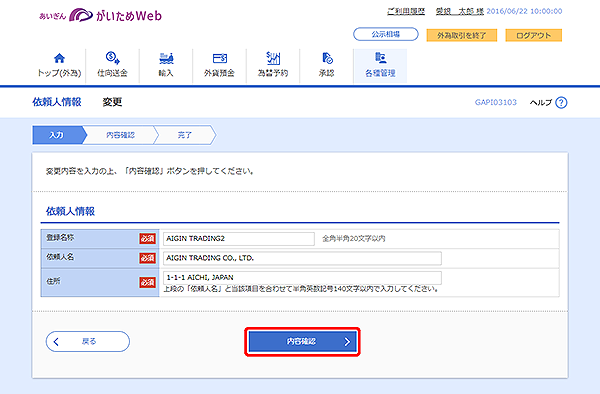Open the 輸入 import ship icon
Image resolution: width=600 pixels, height=394 pixels.
166,59
